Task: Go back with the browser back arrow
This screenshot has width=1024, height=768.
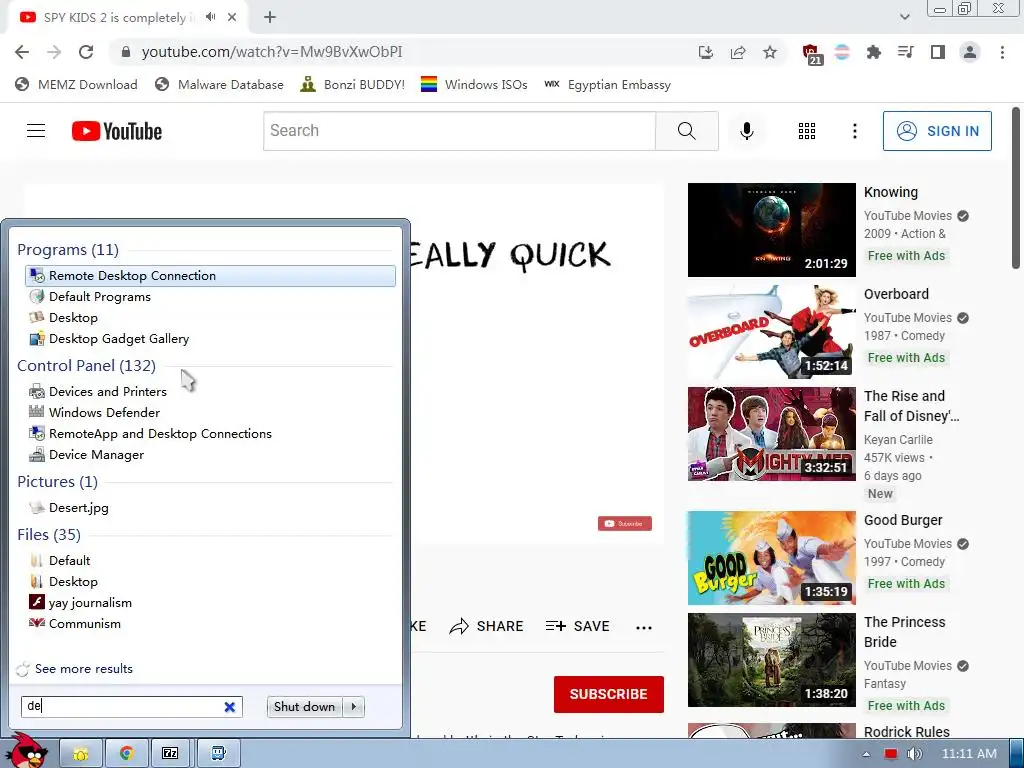Action: pyautogui.click(x=22, y=52)
